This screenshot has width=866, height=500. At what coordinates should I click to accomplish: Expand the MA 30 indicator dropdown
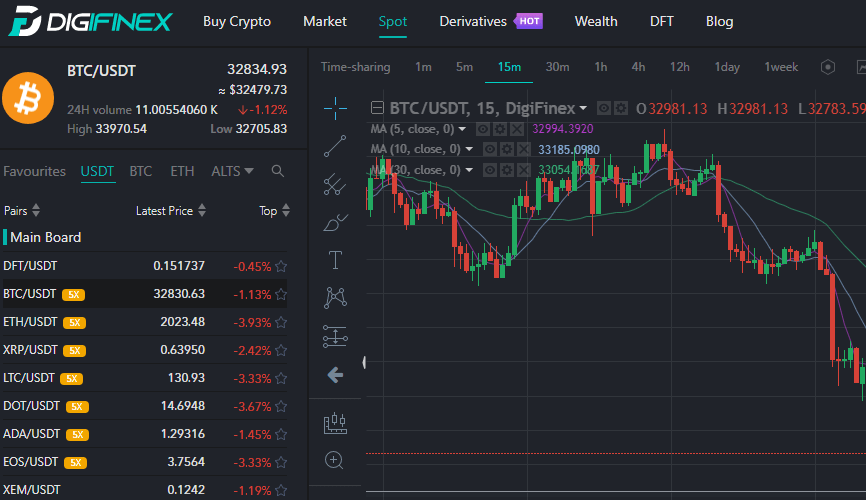pyautogui.click(x=469, y=170)
